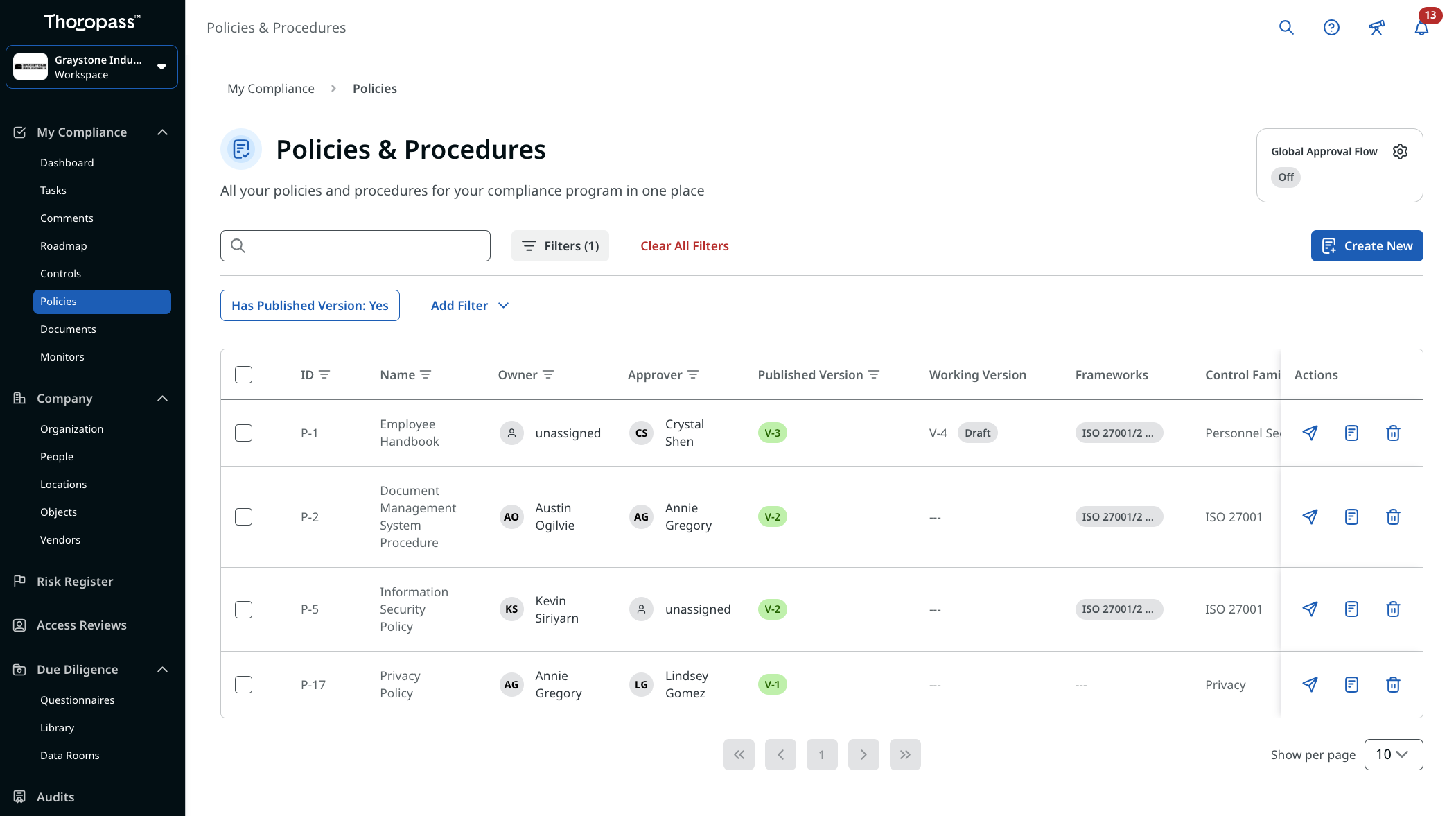Click the telescope icon in header
Image resolution: width=1456 pixels, height=816 pixels.
point(1376,28)
